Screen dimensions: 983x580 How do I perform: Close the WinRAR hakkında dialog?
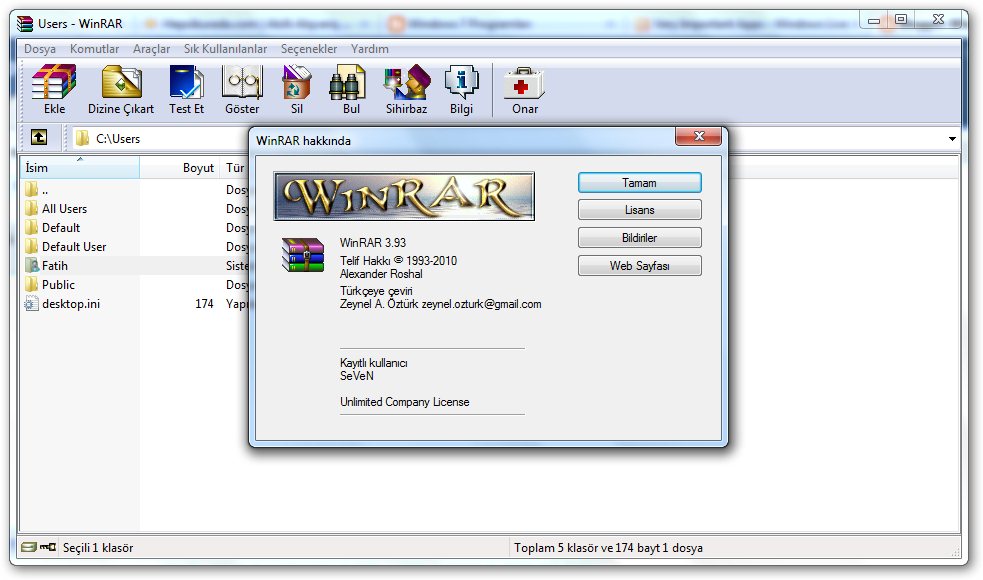point(698,136)
